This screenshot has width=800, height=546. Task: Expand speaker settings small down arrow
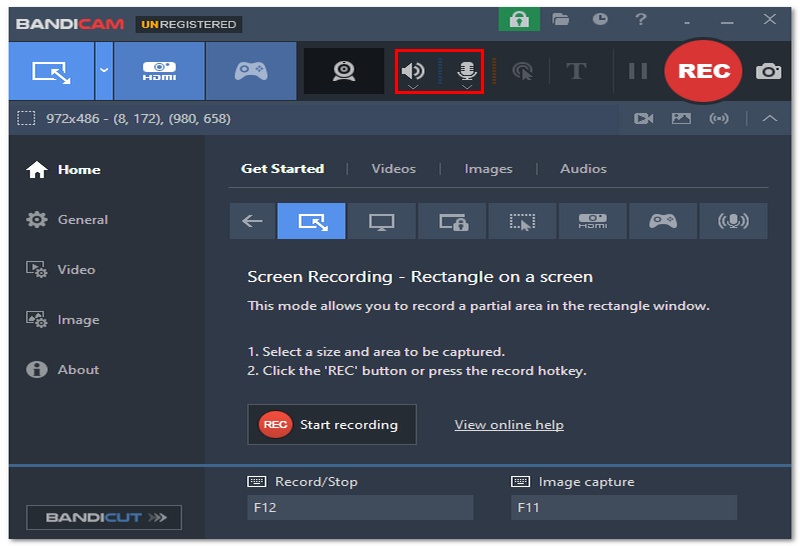(x=413, y=87)
